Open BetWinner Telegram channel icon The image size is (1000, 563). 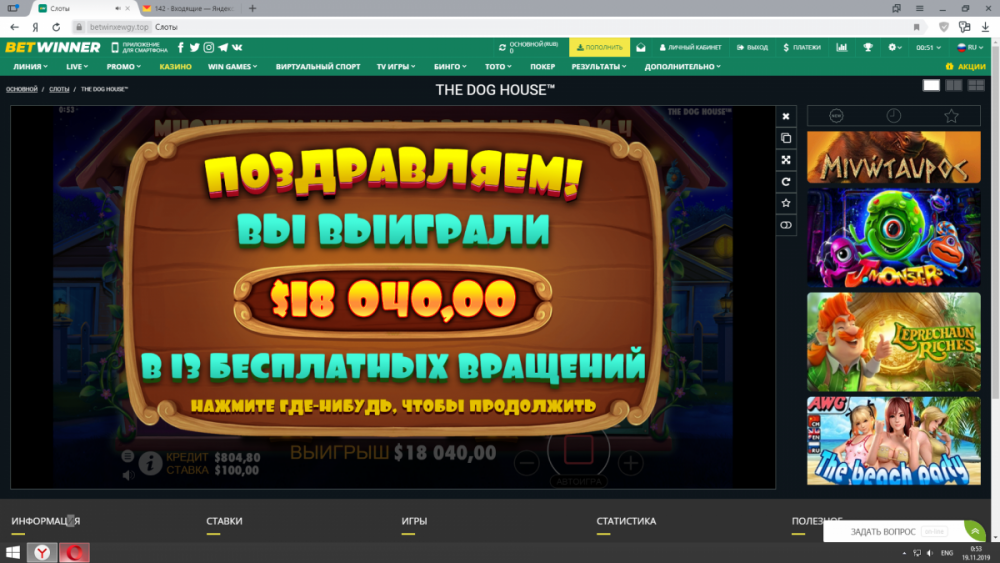(x=223, y=47)
